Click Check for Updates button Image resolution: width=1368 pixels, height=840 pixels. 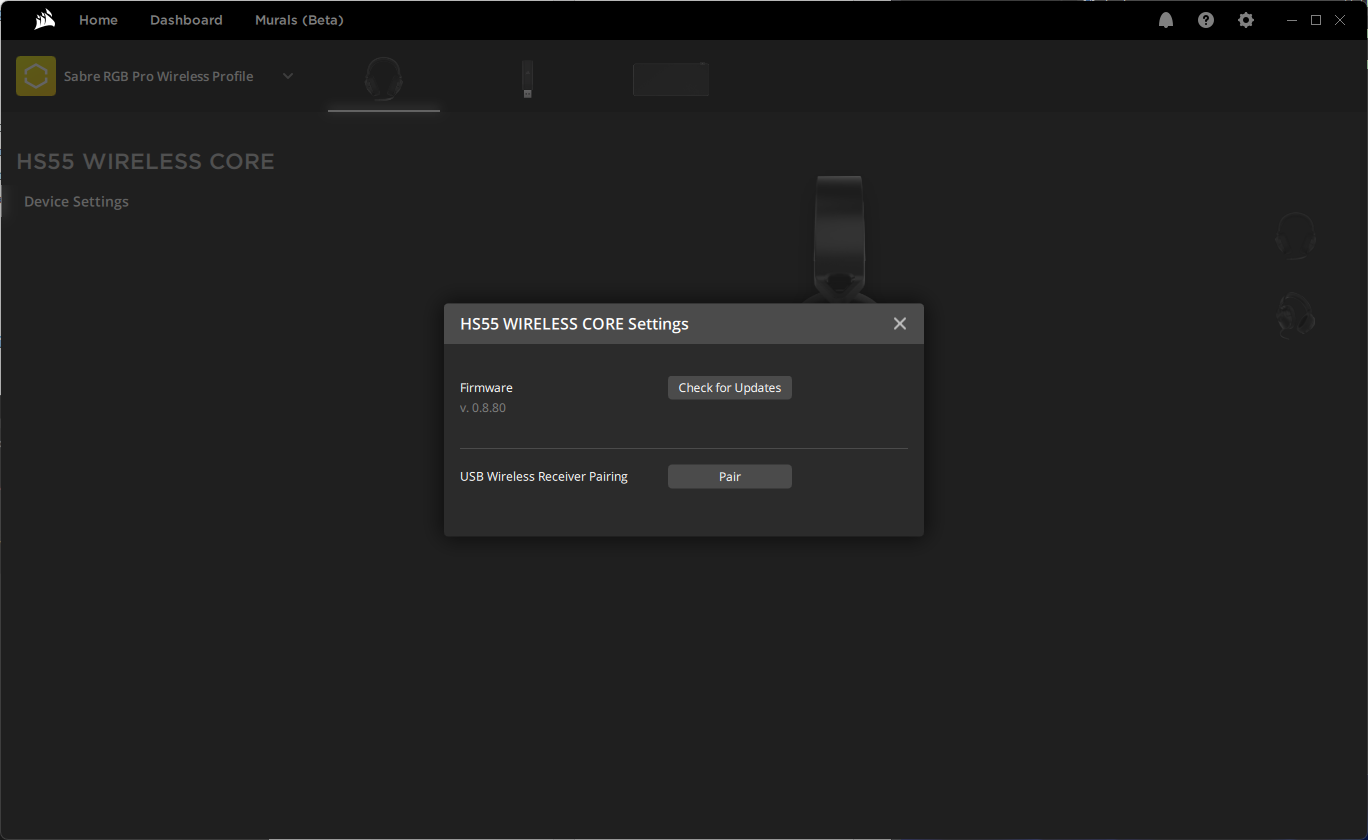730,388
